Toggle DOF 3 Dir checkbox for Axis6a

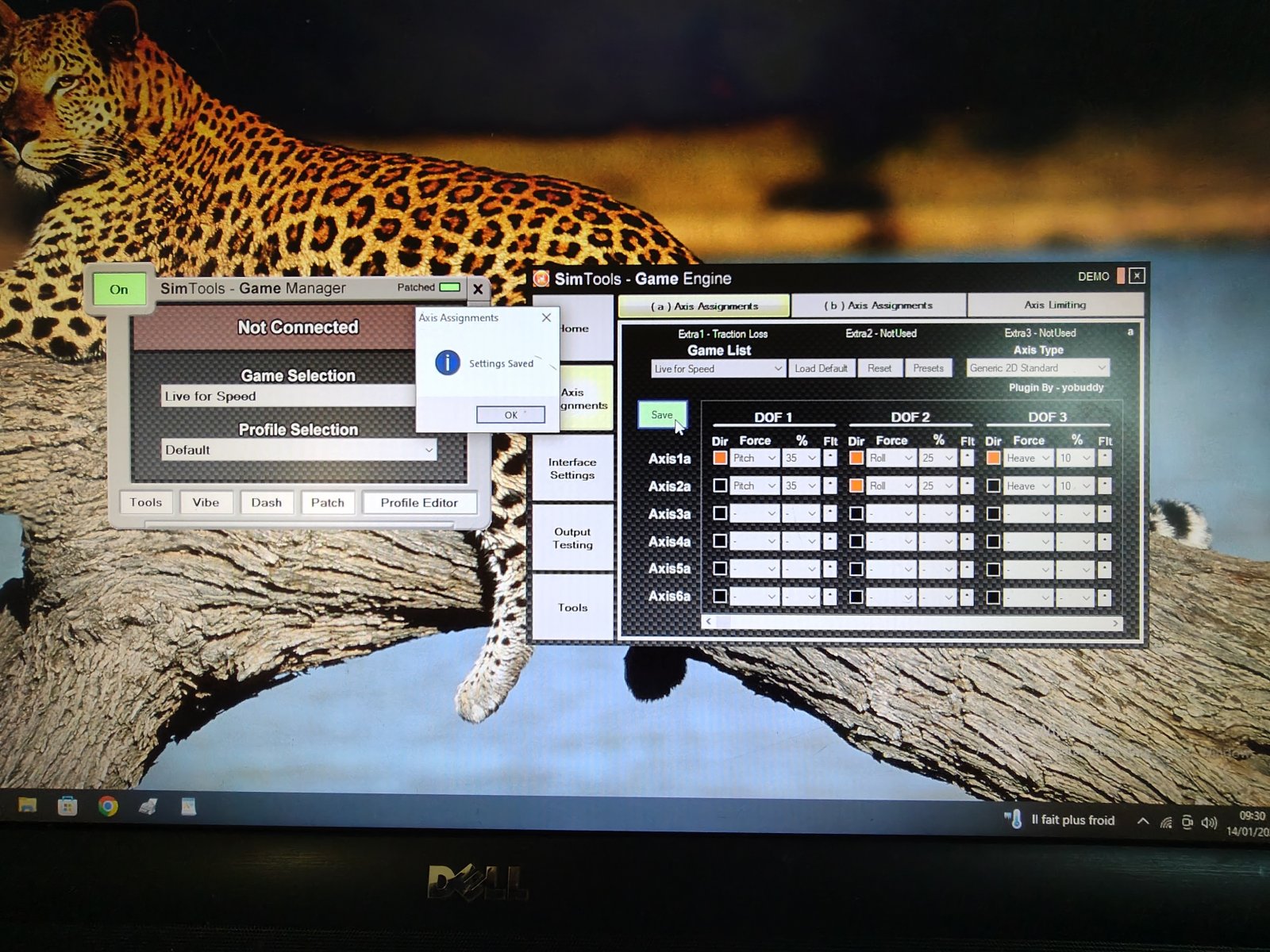pos(993,597)
